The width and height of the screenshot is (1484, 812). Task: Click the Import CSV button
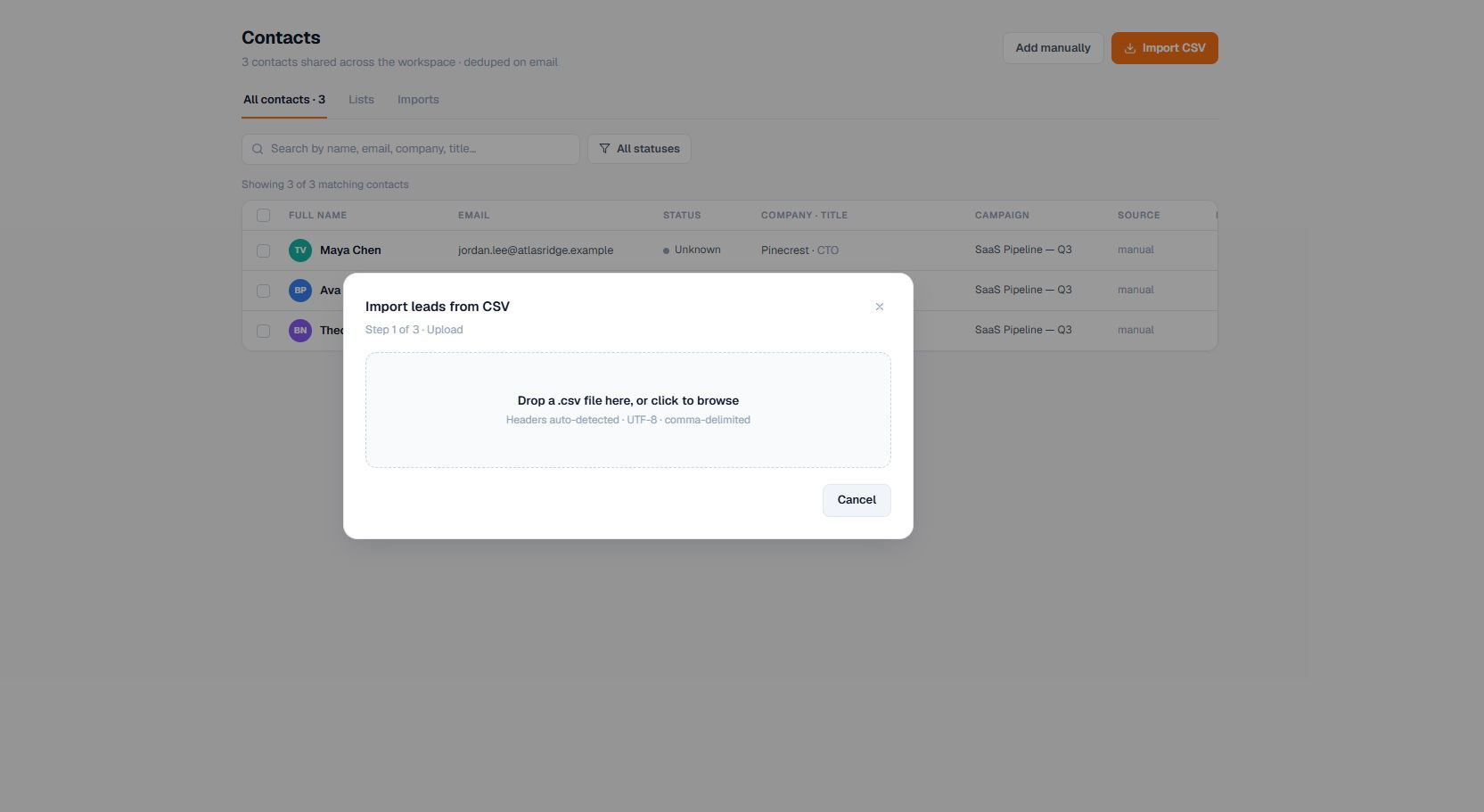(x=1164, y=48)
